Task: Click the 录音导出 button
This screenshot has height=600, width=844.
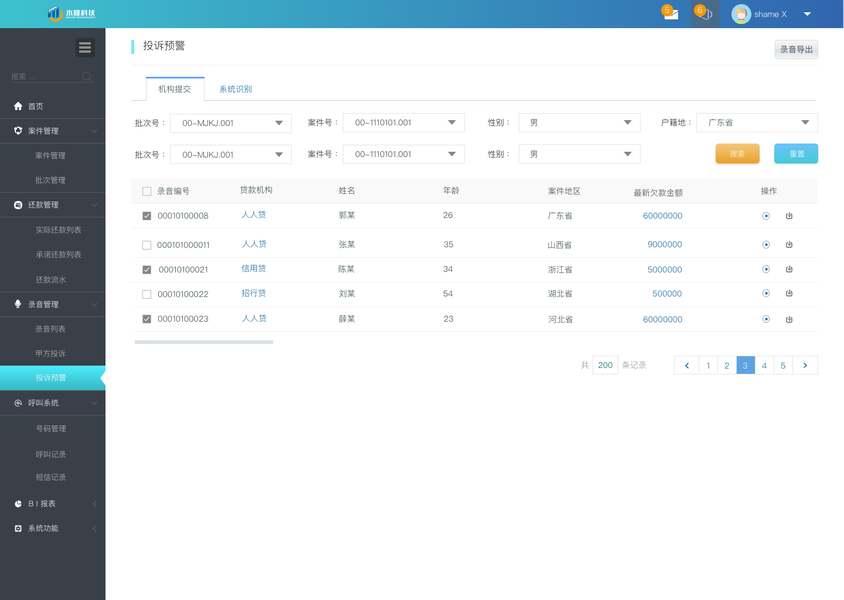Action: coord(796,50)
